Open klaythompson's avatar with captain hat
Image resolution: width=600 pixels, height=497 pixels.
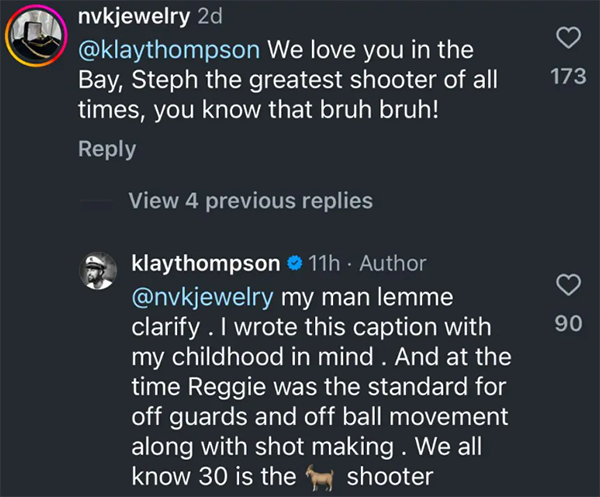[x=98, y=269]
